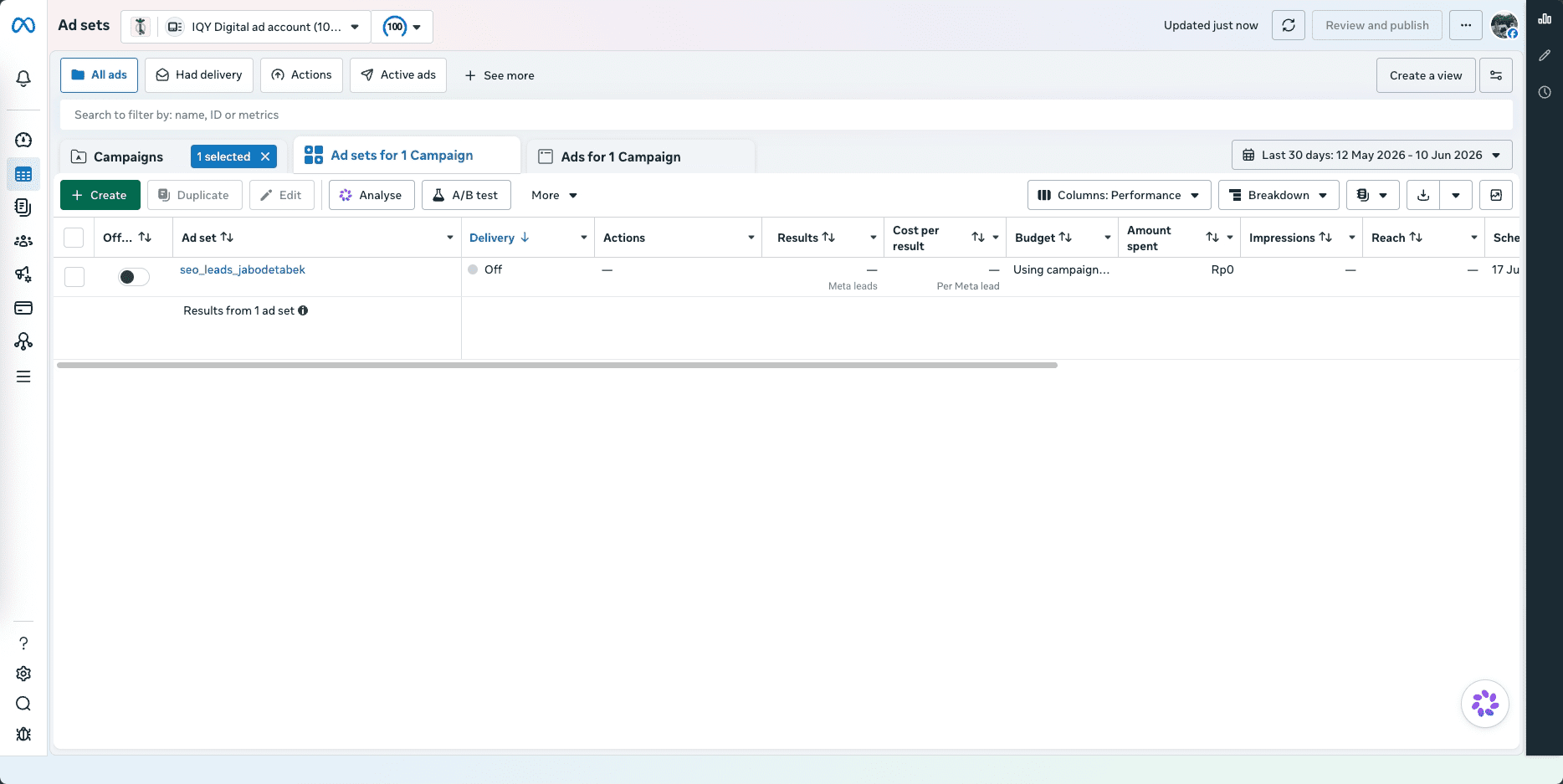Open export options arrow dropdown
Image resolution: width=1563 pixels, height=784 pixels.
[x=1456, y=195]
